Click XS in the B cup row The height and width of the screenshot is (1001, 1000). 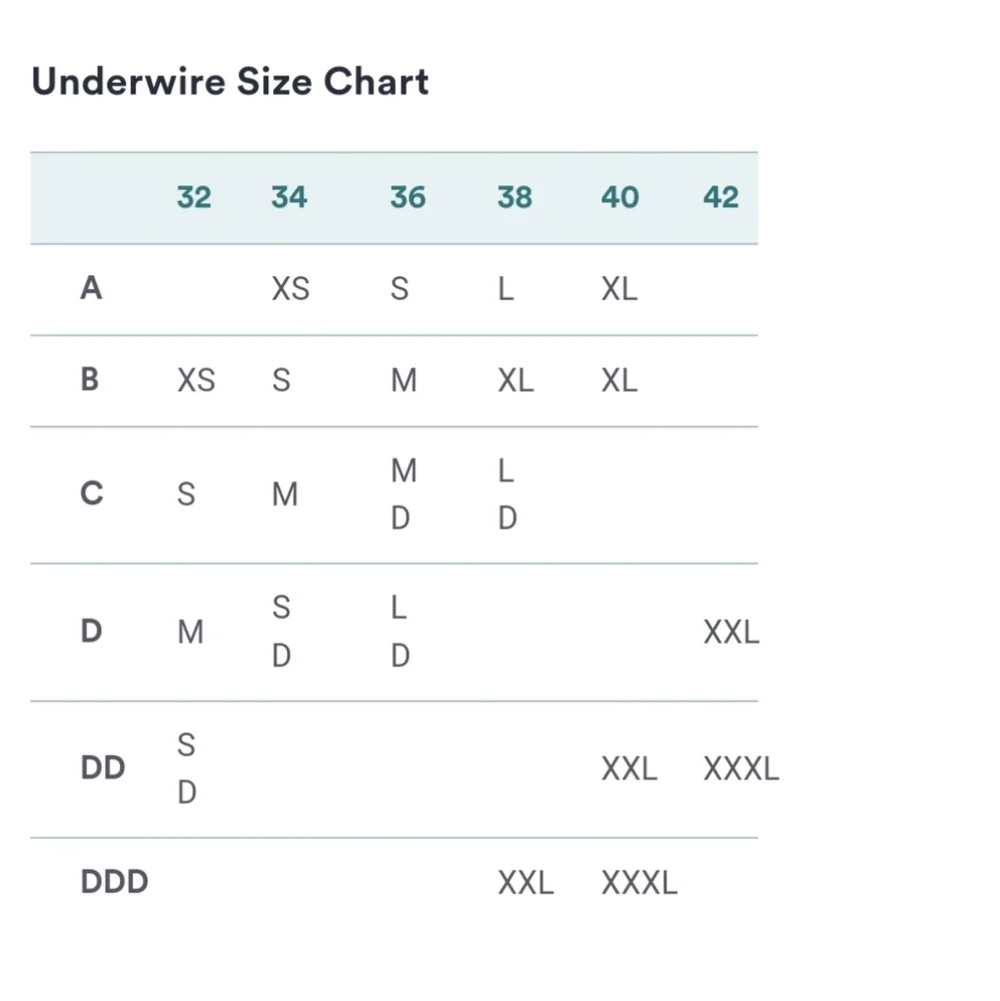tap(196, 380)
